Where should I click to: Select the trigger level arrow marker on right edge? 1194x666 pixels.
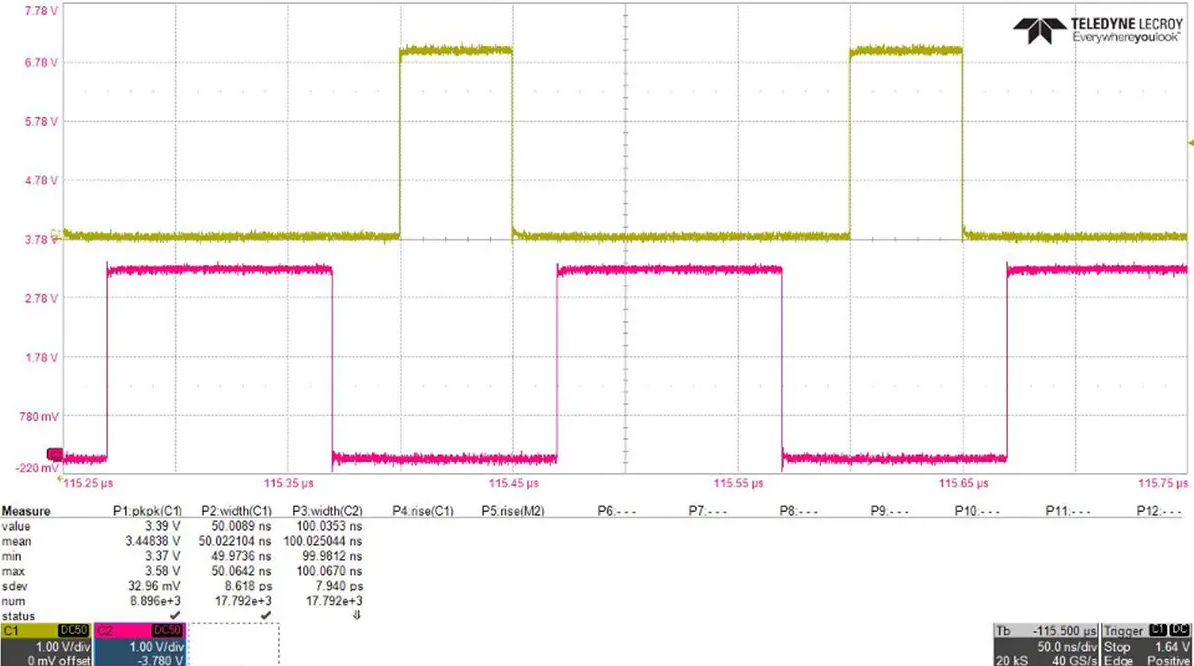click(x=1188, y=144)
